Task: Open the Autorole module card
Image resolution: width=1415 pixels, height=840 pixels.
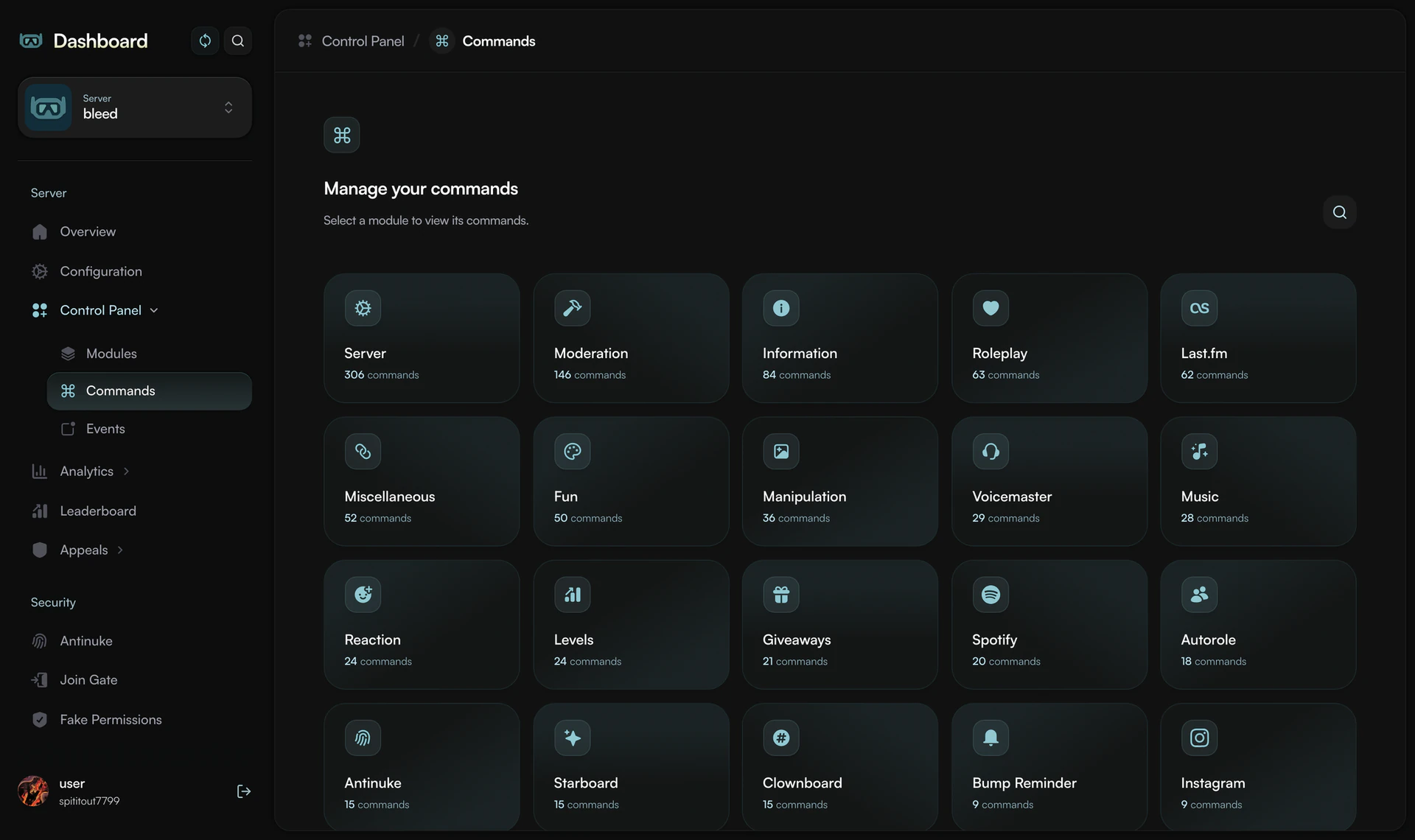Action: (x=1258, y=625)
